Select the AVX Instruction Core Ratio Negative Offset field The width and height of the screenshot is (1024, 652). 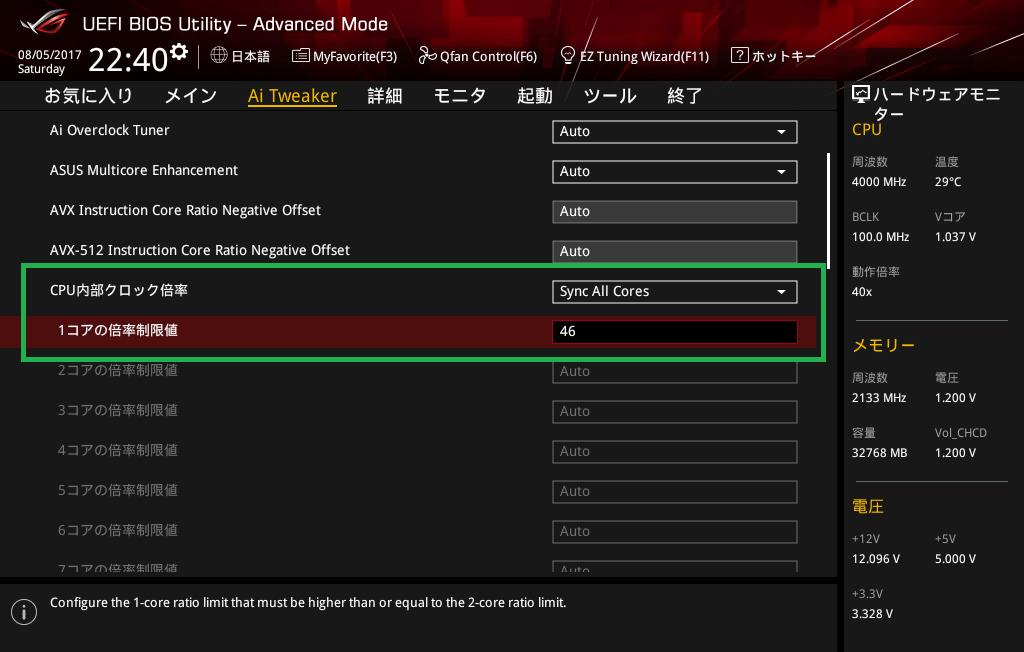[x=674, y=212]
